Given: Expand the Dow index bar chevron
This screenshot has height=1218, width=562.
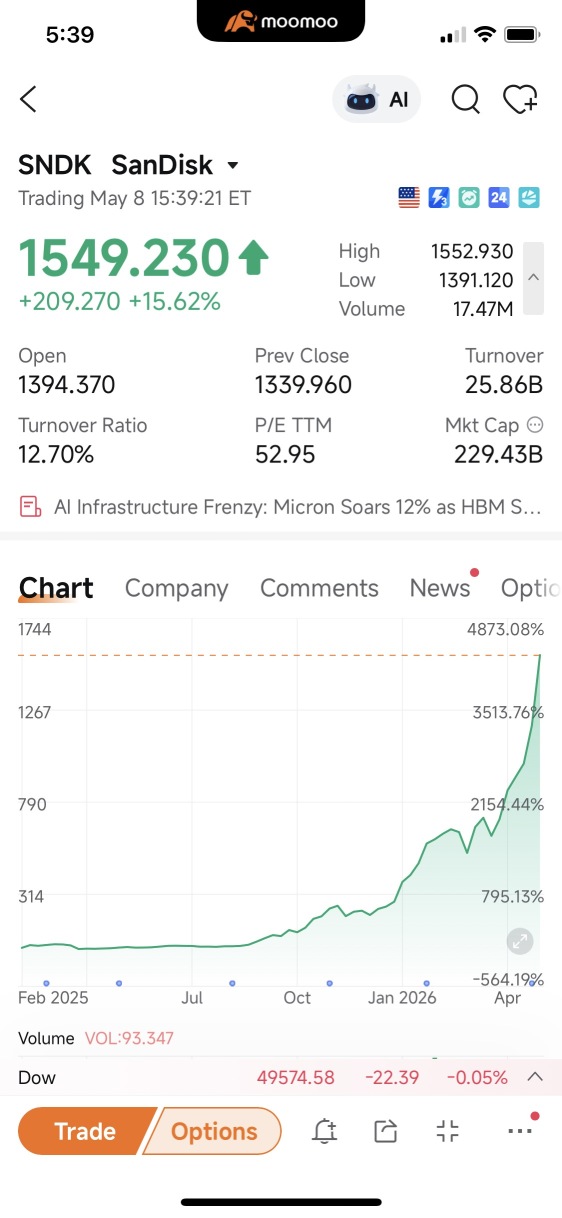Looking at the screenshot, I should pos(534,1077).
